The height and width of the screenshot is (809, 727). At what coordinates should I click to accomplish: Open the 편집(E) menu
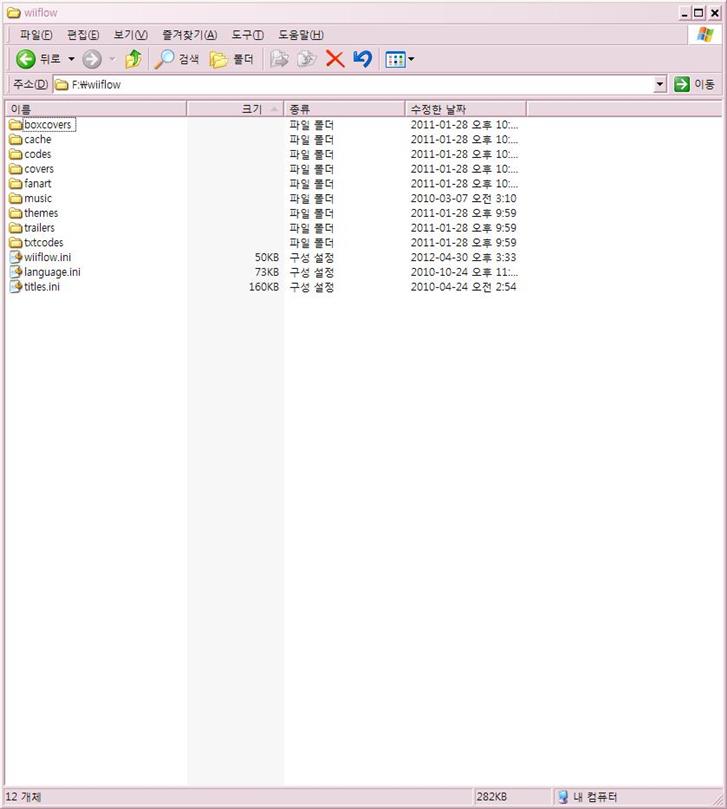[x=83, y=35]
